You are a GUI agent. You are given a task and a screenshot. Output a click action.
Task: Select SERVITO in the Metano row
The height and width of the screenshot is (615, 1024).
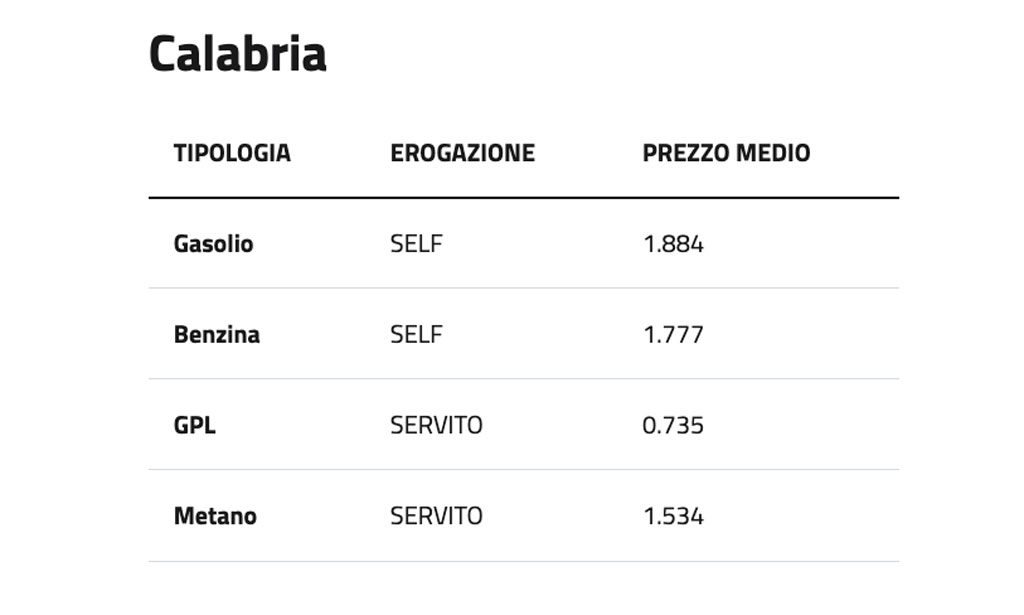pos(436,516)
